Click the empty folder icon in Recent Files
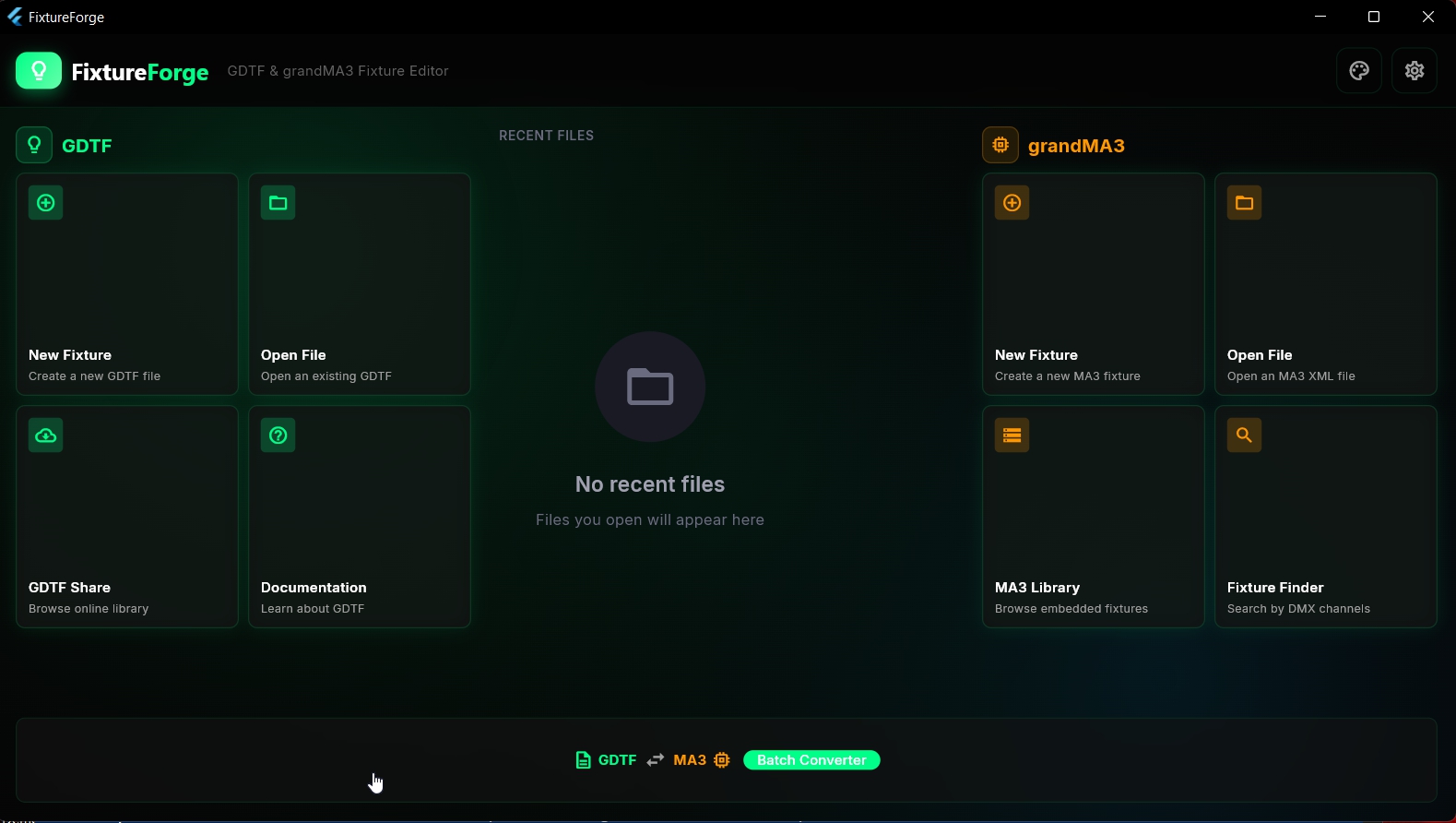Viewport: 1456px width, 823px height. coord(650,387)
